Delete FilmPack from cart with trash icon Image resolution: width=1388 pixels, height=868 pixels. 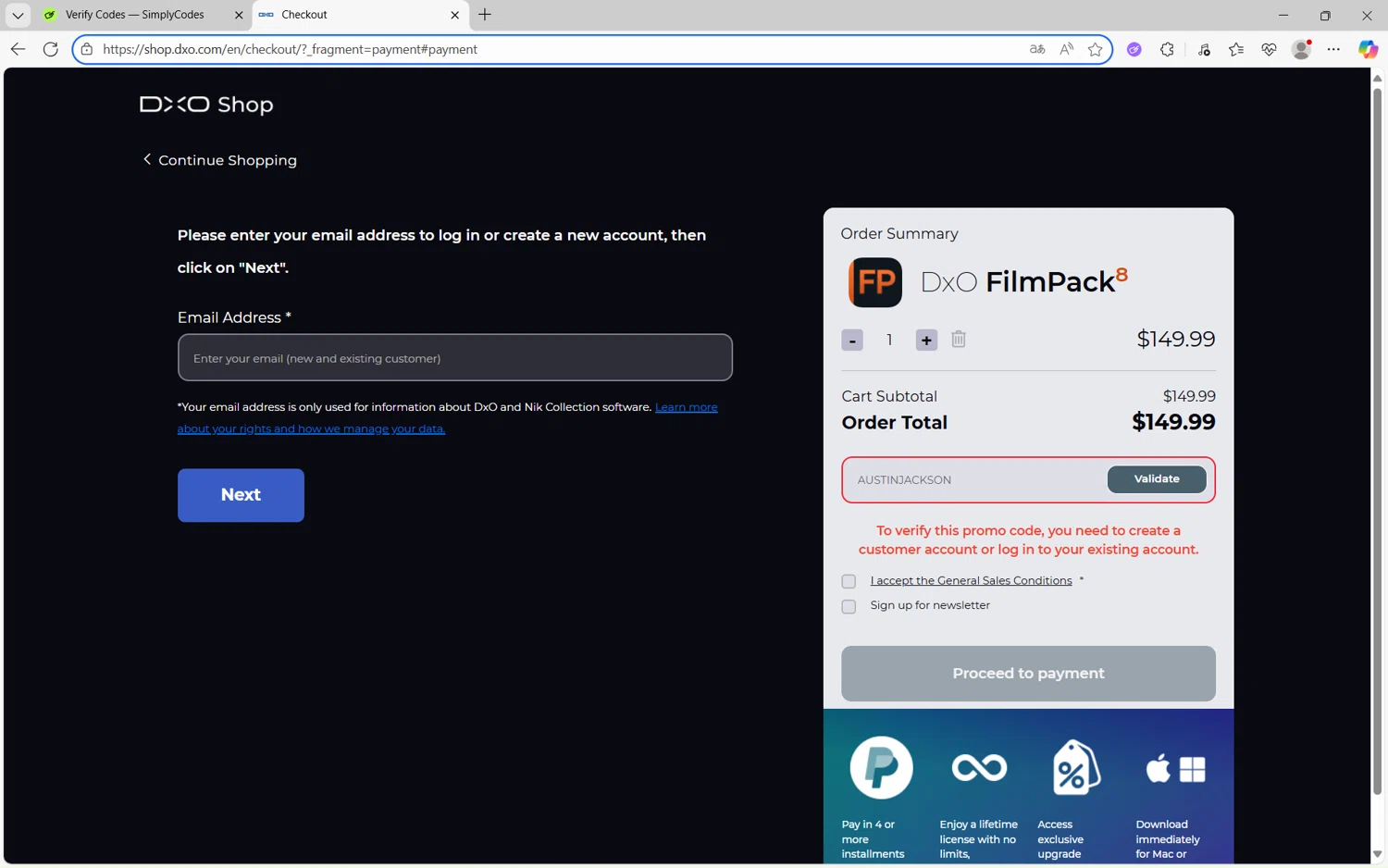(959, 340)
